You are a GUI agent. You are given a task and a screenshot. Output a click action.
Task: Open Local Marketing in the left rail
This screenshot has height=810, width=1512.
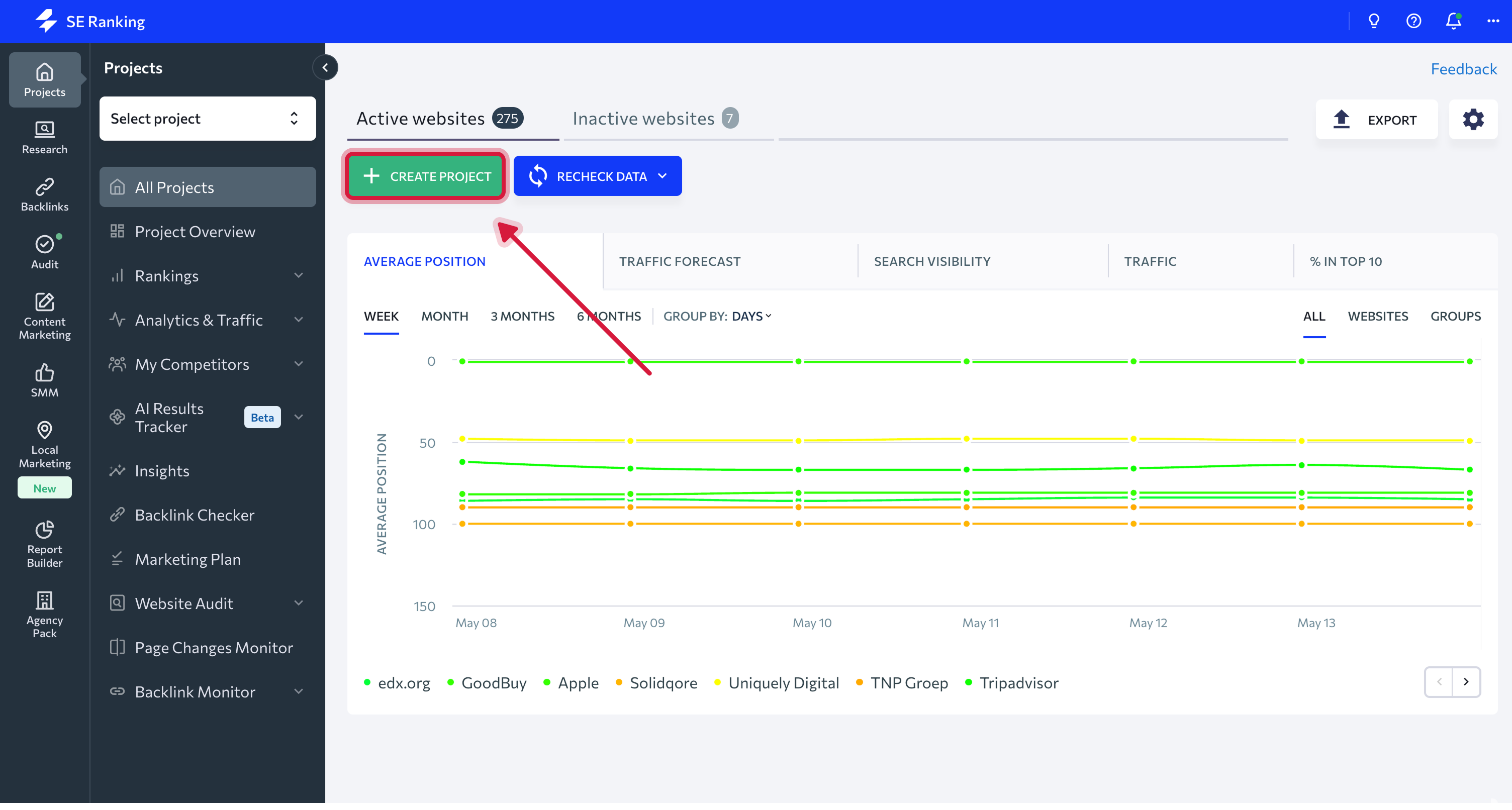pyautogui.click(x=45, y=445)
